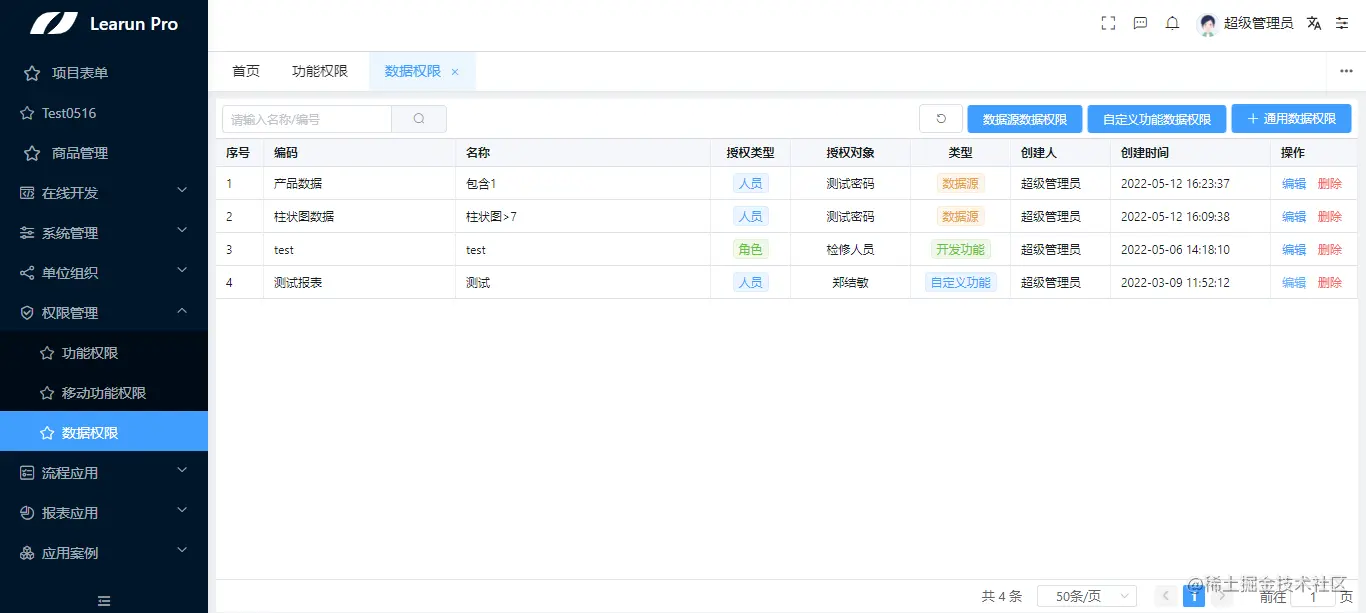Click star icon beside 商品管理
This screenshot has height=613, width=1366.
32,153
